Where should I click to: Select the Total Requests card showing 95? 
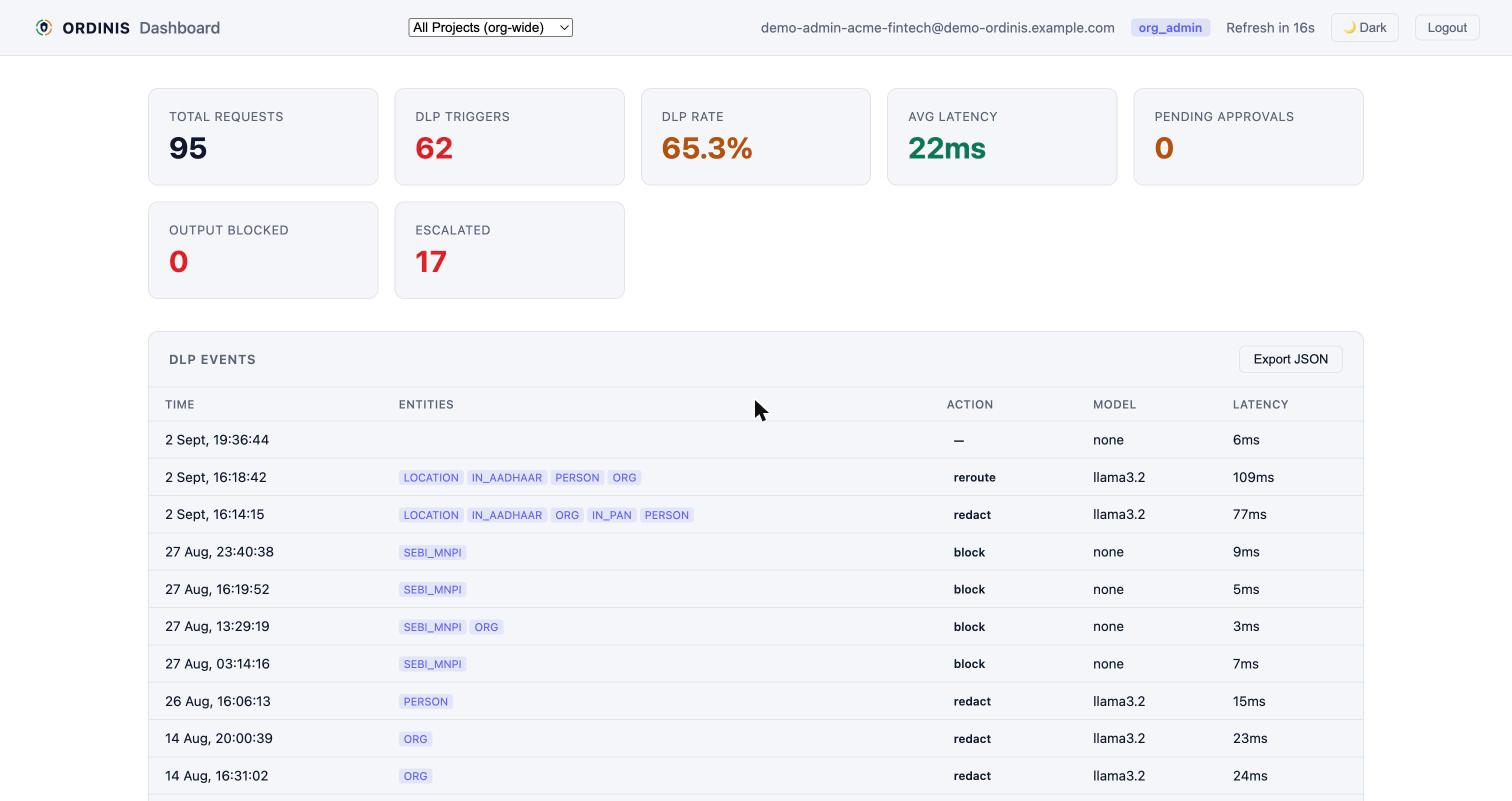pyautogui.click(x=263, y=137)
